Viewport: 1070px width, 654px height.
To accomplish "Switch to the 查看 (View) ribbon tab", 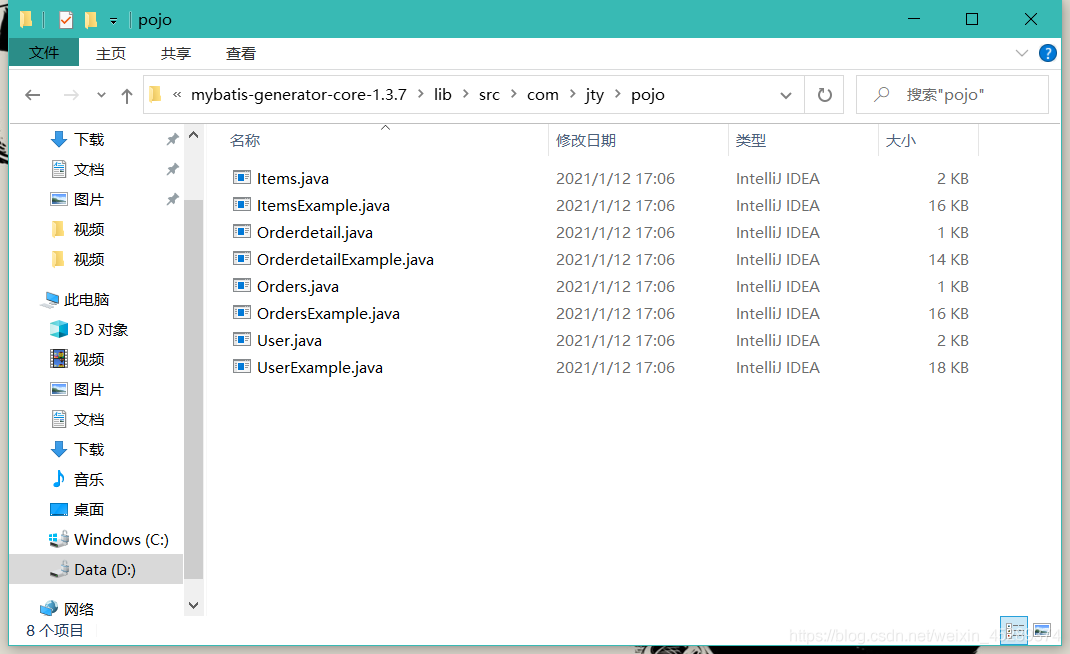I will tap(240, 53).
